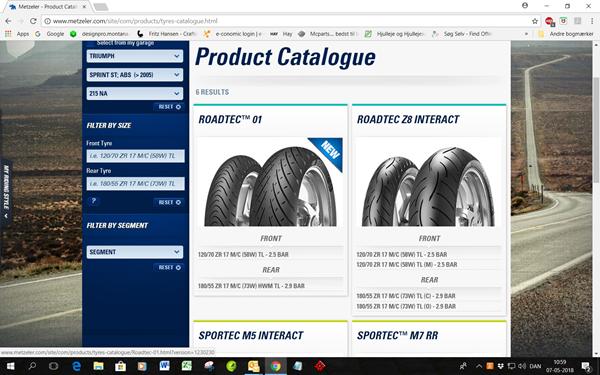
Task: Open the SEGMENT filter dropdown
Action: click(135, 252)
